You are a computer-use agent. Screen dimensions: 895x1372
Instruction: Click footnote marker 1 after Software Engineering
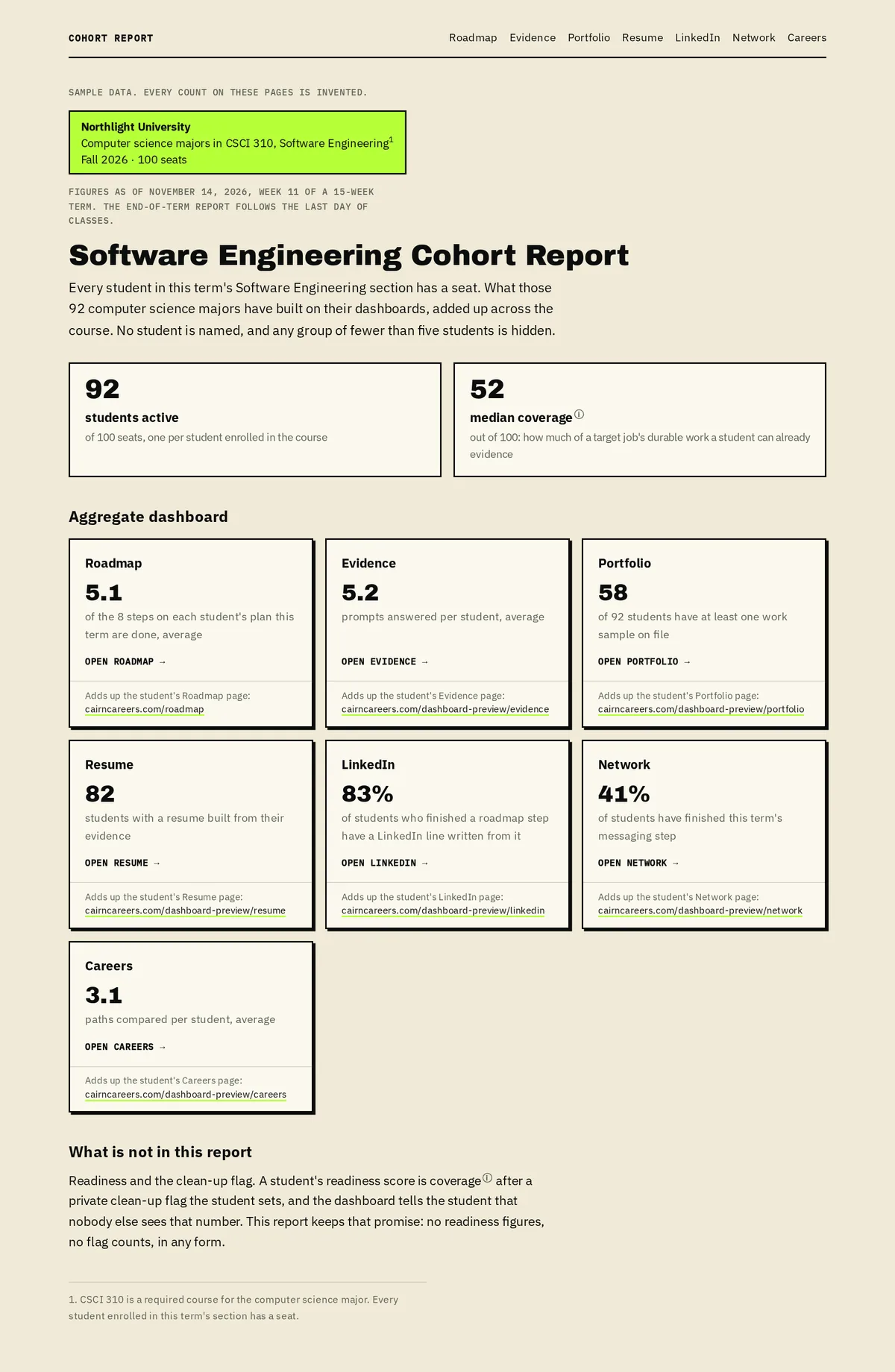[391, 139]
